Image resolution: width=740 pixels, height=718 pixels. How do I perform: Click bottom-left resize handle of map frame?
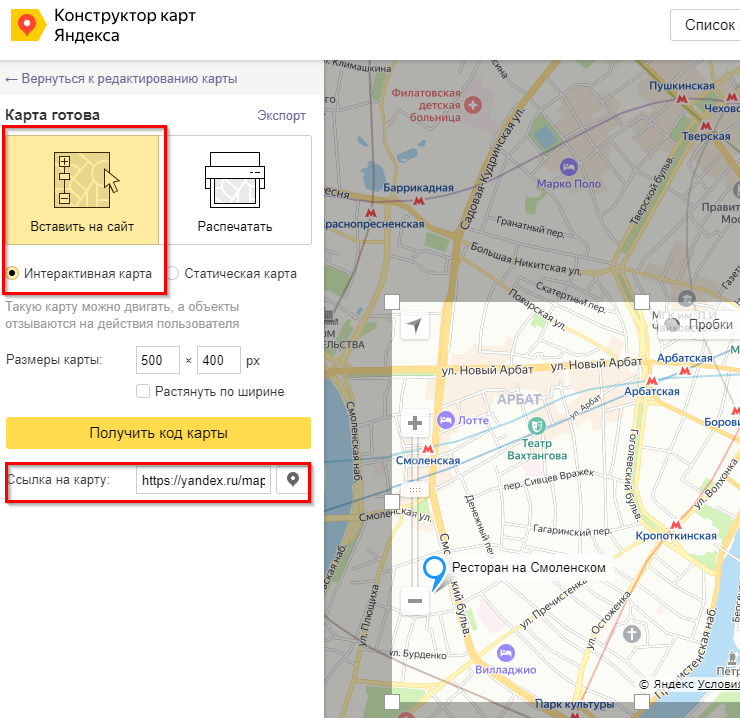392,701
